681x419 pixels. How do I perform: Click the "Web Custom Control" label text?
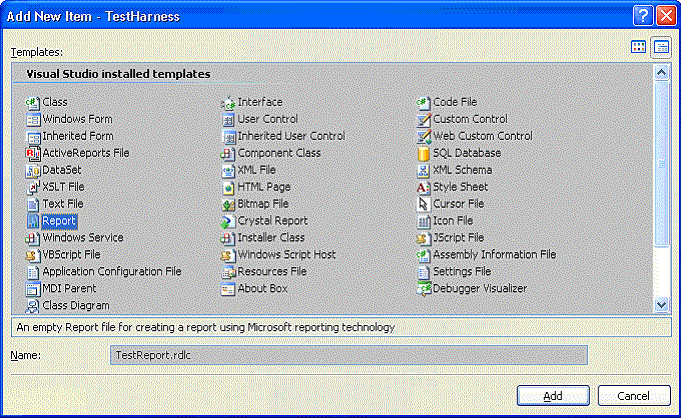click(x=483, y=136)
